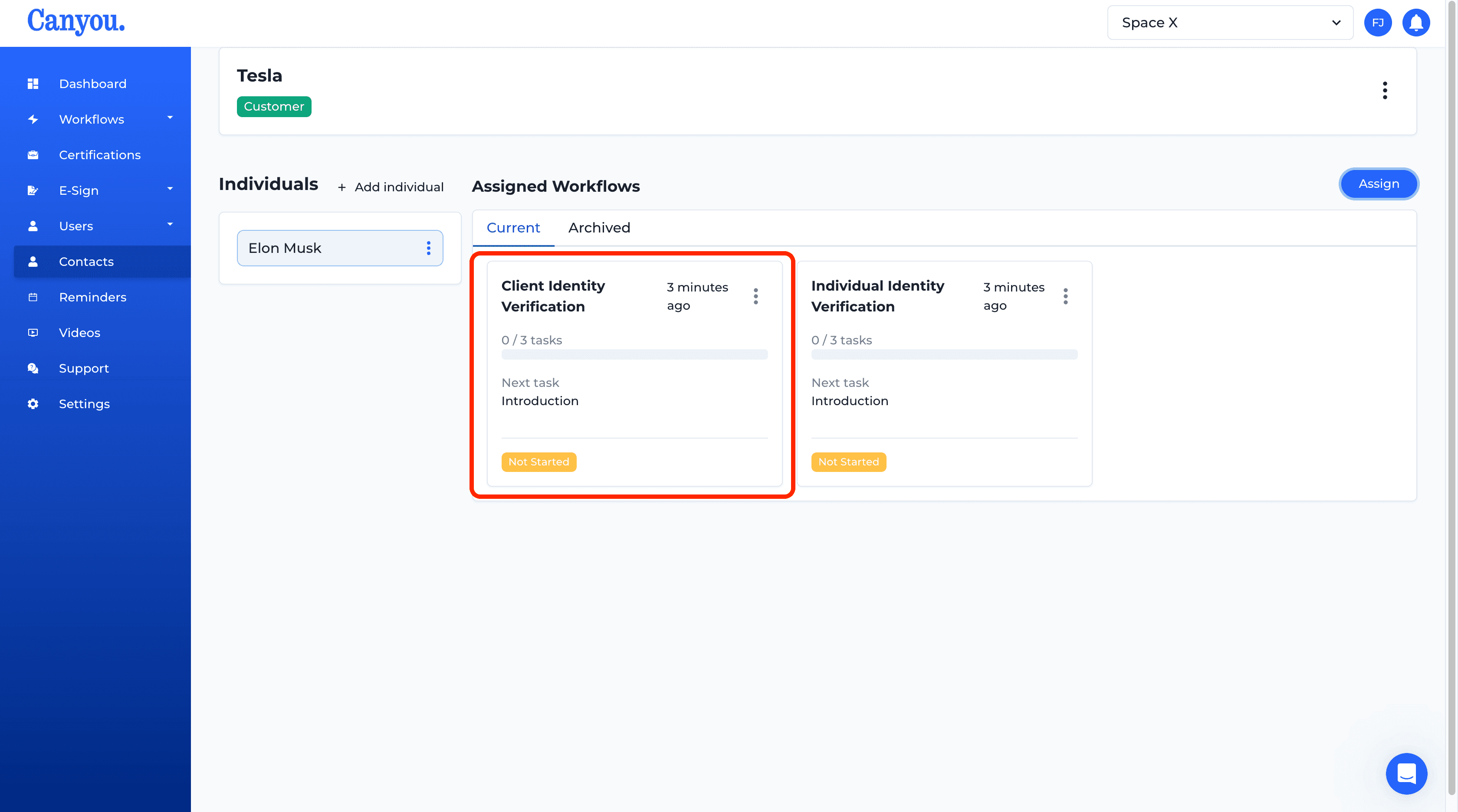Click the Support icon in sidebar
The height and width of the screenshot is (812, 1458).
point(34,368)
